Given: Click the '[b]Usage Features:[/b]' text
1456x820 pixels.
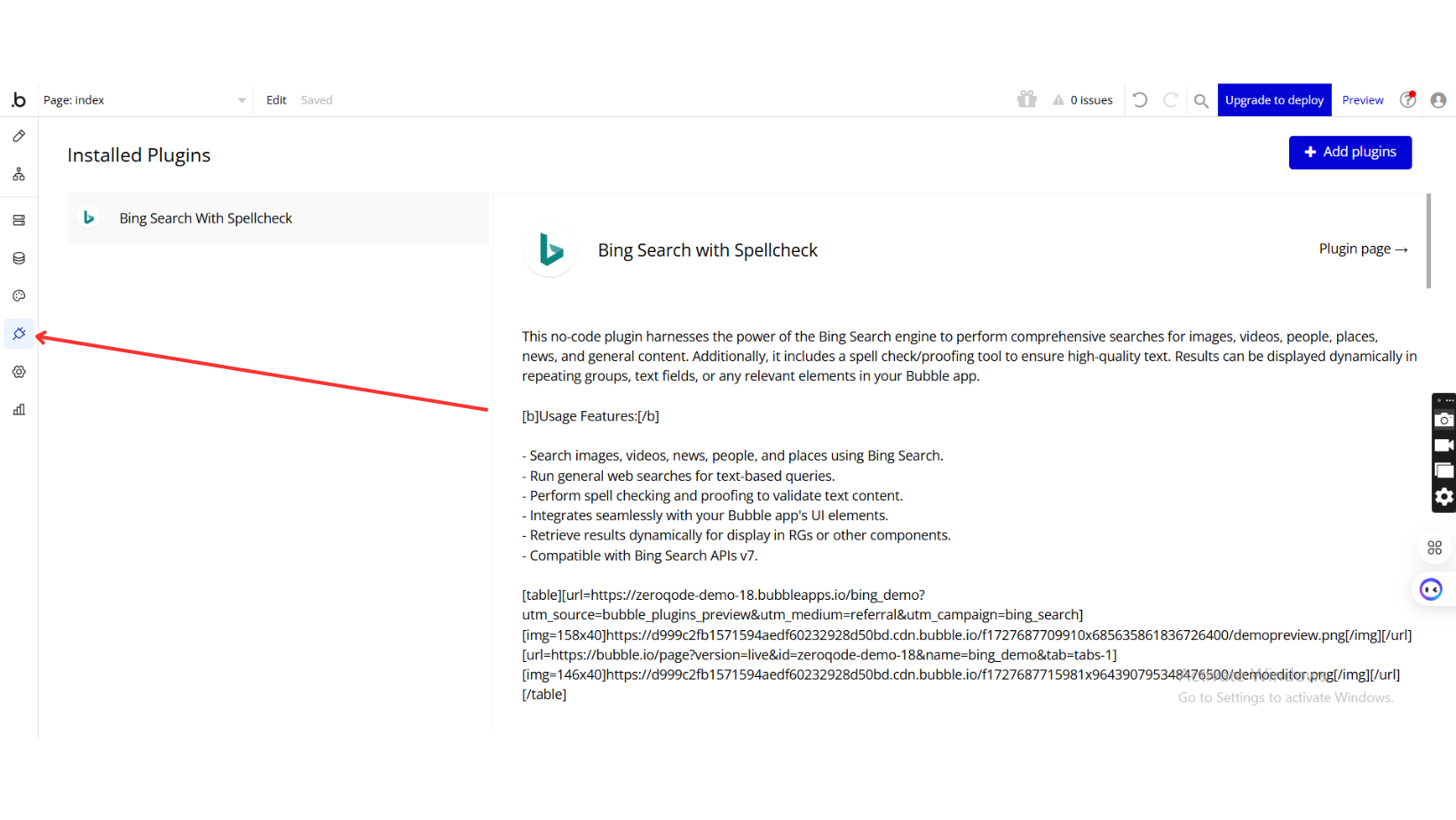Looking at the screenshot, I should (590, 416).
